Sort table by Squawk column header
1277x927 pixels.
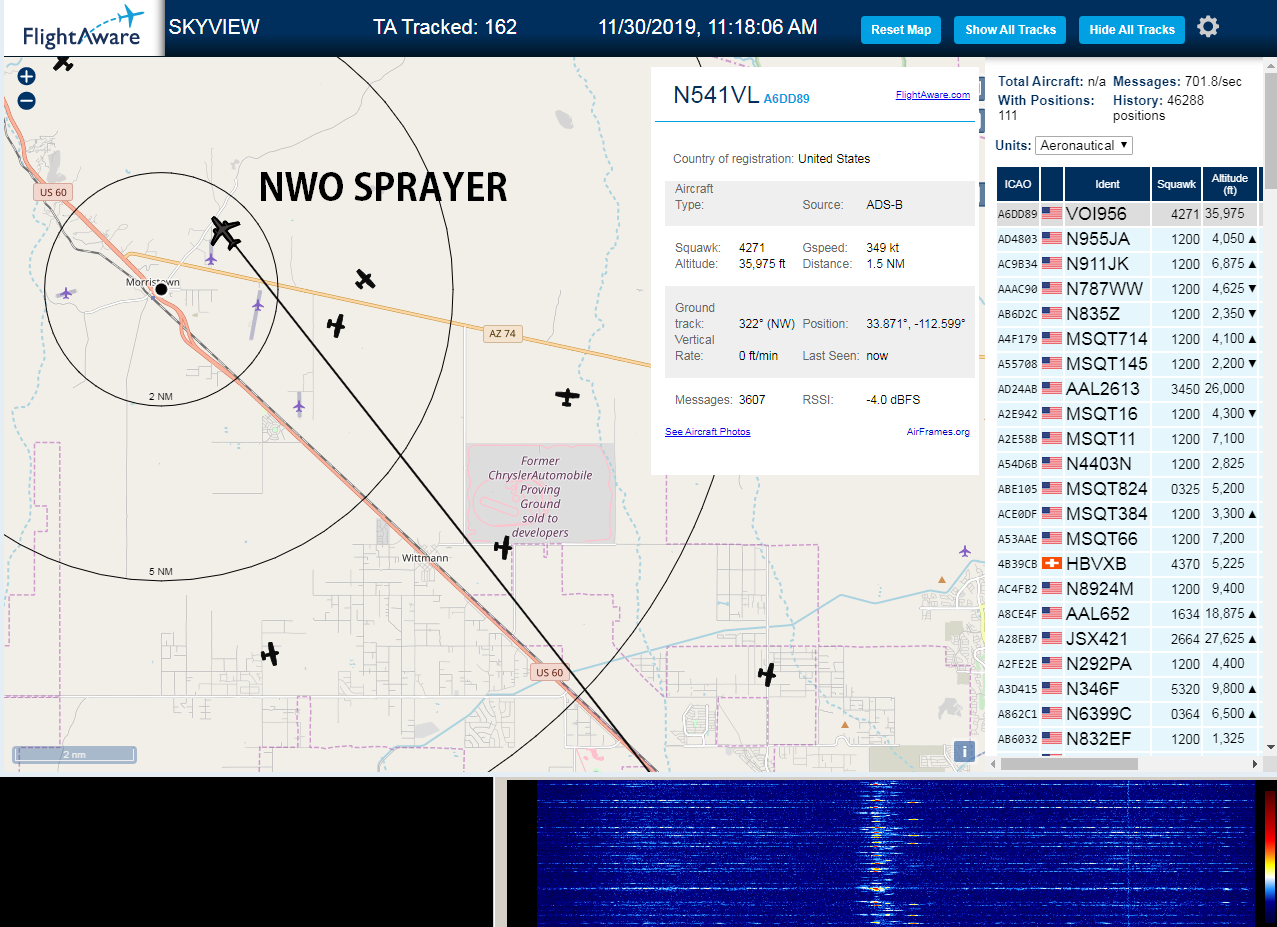coord(1176,184)
